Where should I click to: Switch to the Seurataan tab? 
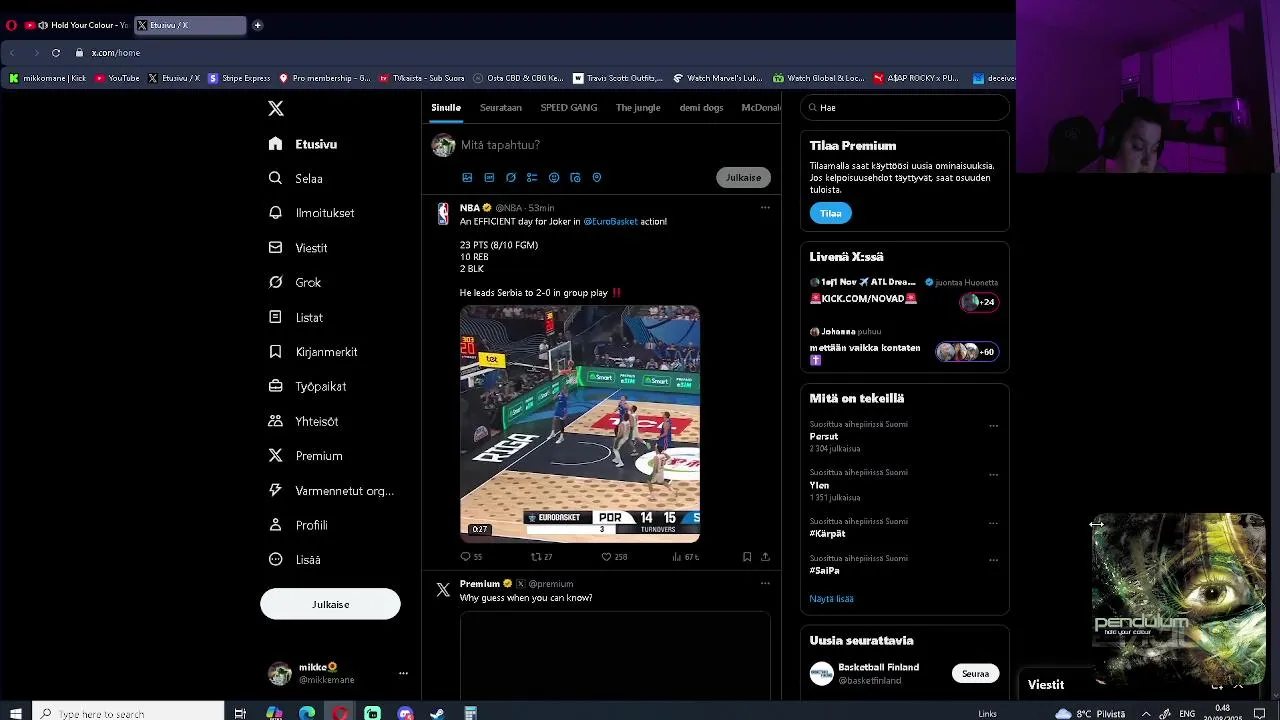click(x=500, y=107)
